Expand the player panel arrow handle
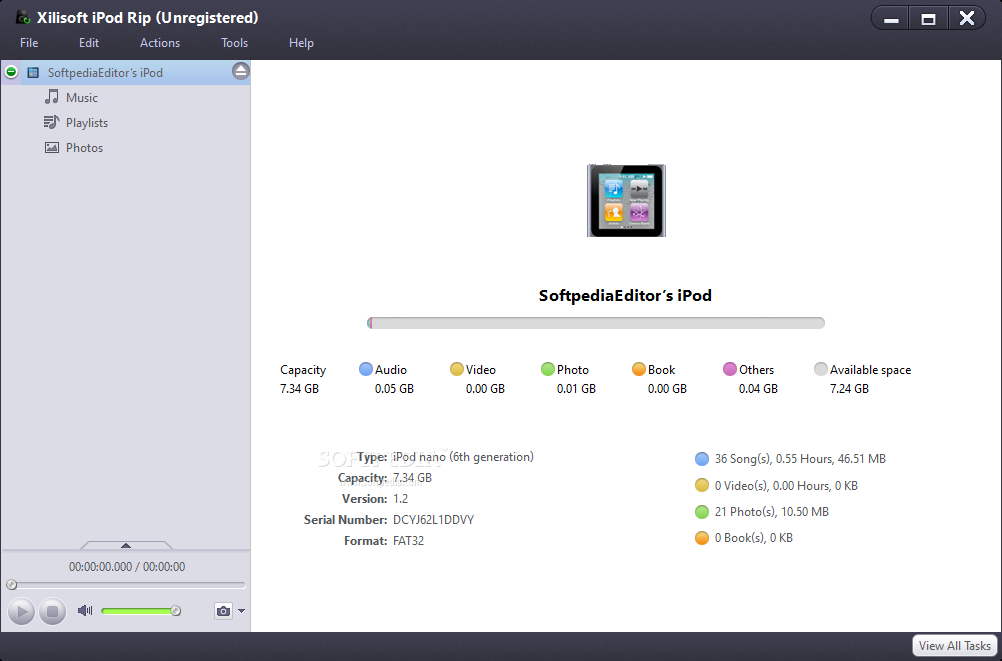Viewport: 1002px width, 661px height. [x=126, y=545]
